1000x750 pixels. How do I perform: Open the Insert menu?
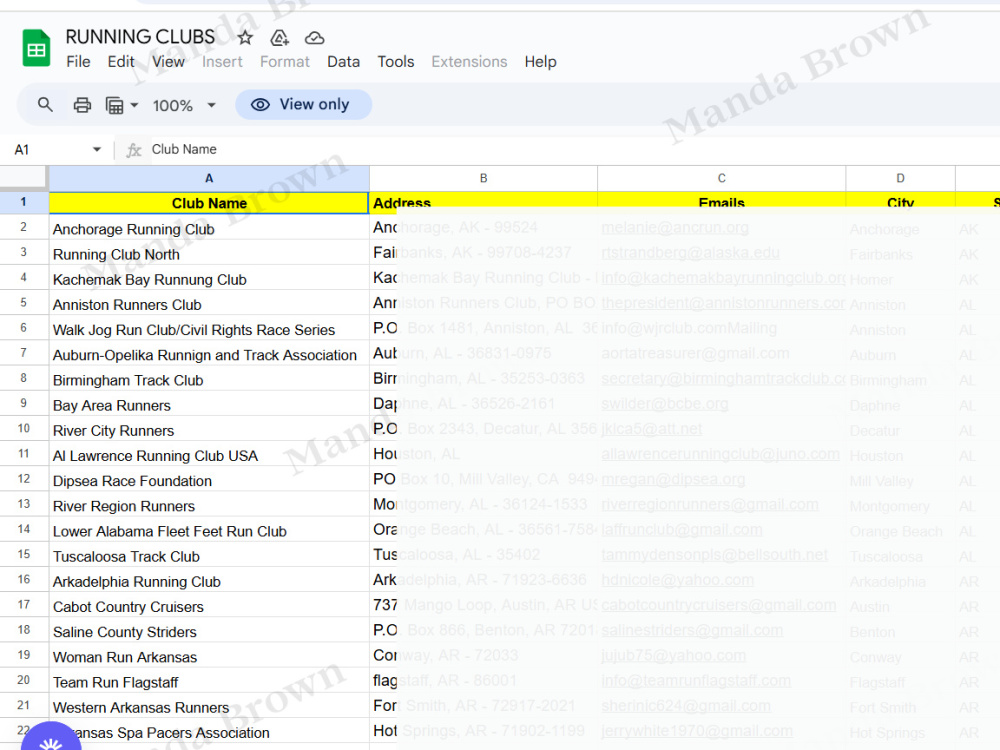(x=222, y=62)
